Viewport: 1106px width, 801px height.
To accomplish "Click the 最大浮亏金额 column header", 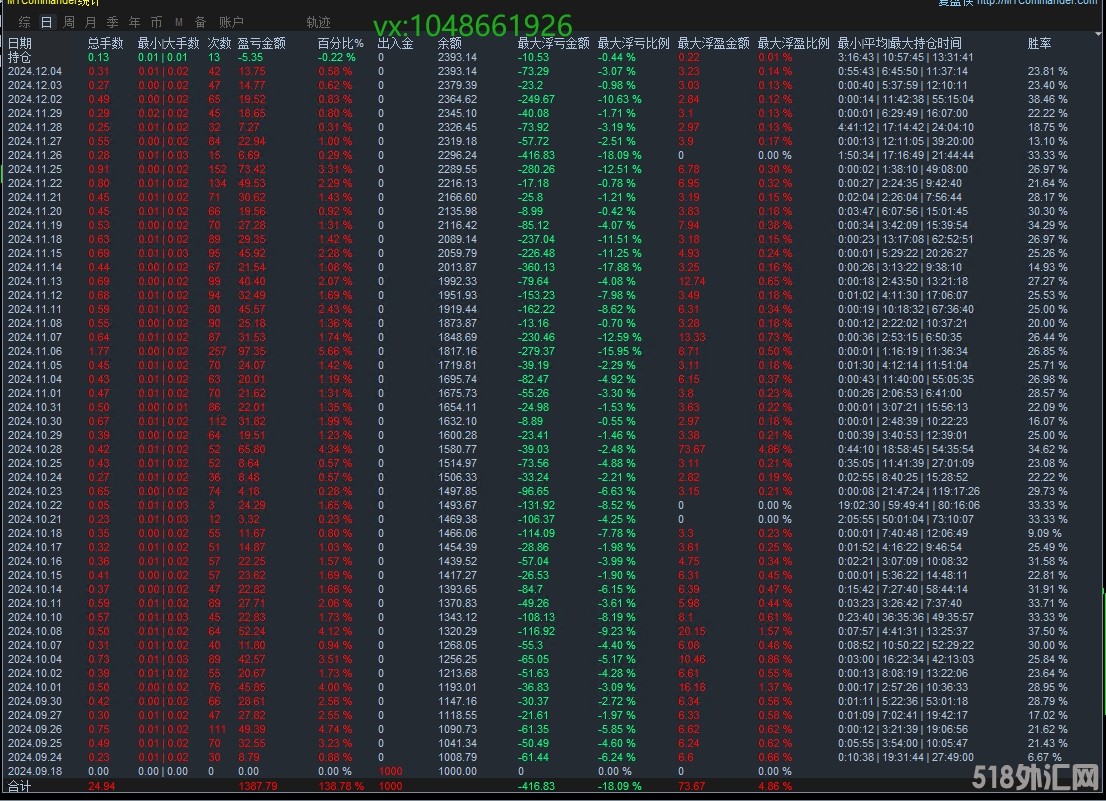I will 554,44.
